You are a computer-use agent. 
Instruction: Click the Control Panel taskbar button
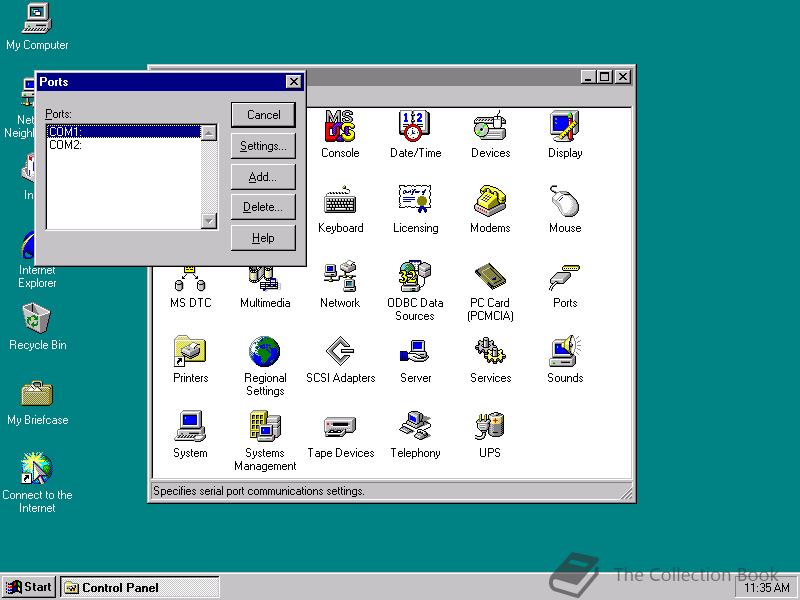click(140, 588)
